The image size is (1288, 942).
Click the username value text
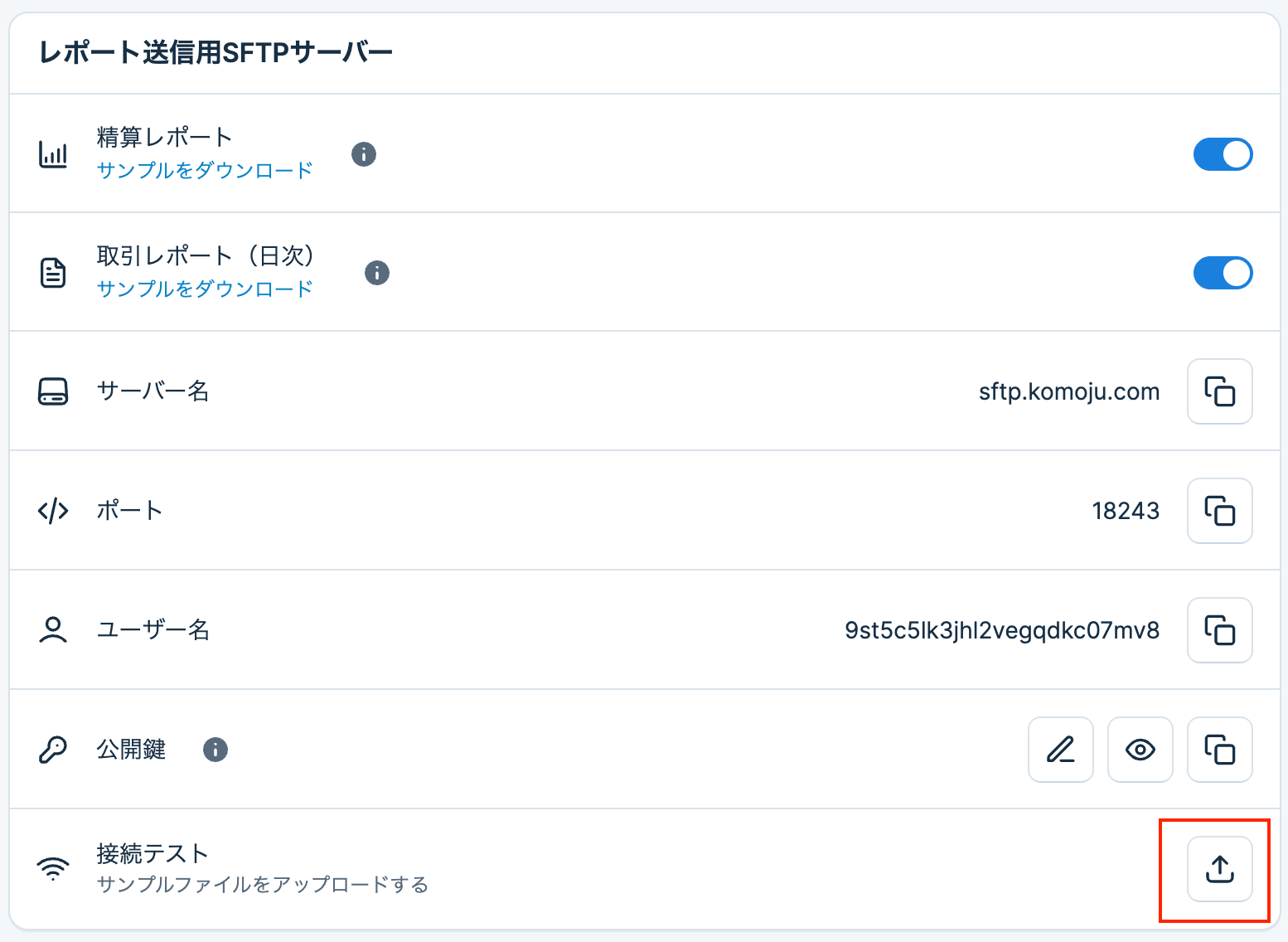pos(1001,630)
